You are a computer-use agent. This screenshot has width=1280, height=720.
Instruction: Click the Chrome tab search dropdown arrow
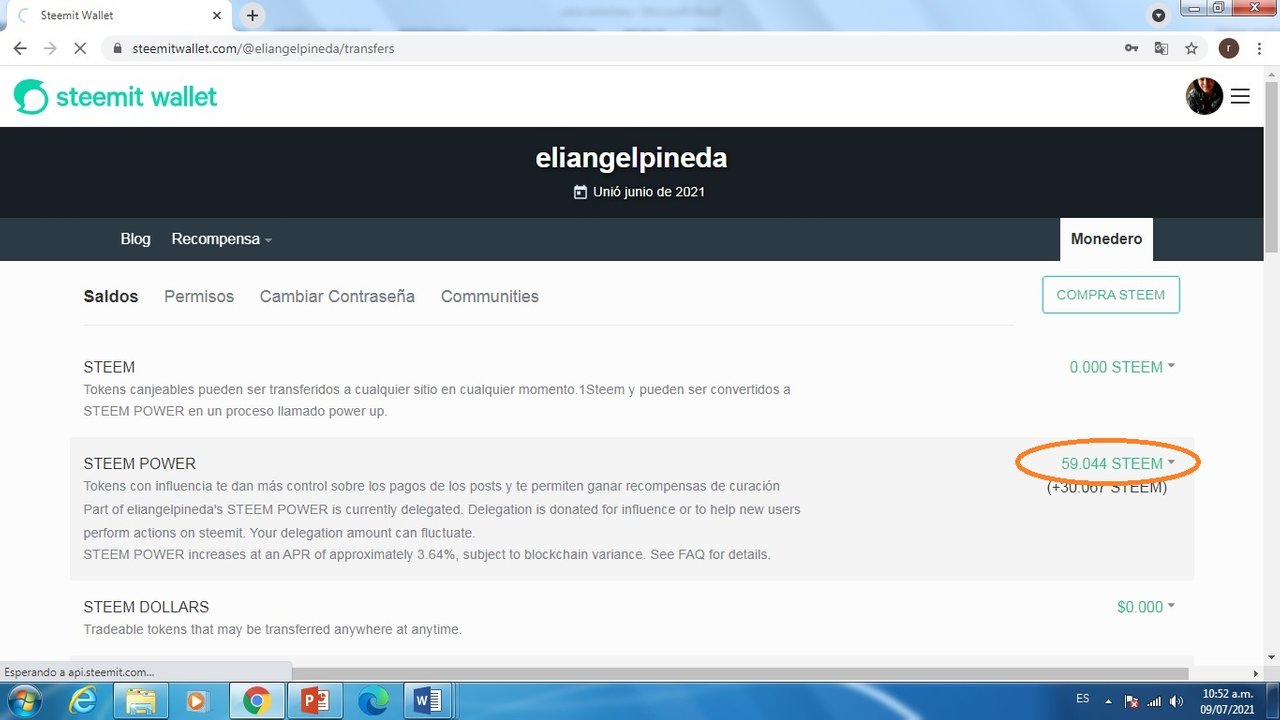click(x=1159, y=15)
